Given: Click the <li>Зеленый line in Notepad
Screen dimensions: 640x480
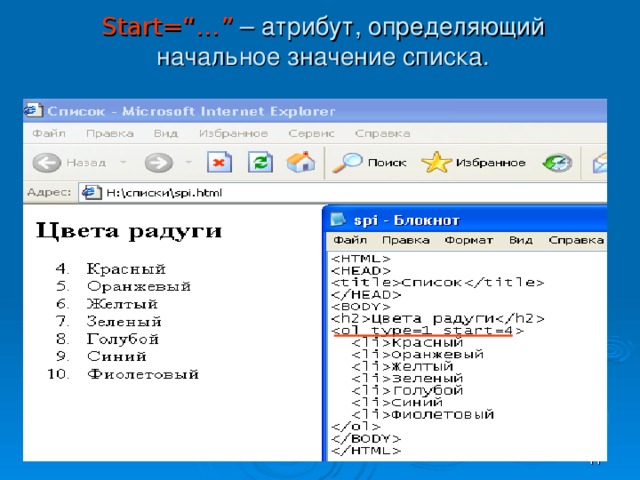Looking at the screenshot, I should click(407, 378).
